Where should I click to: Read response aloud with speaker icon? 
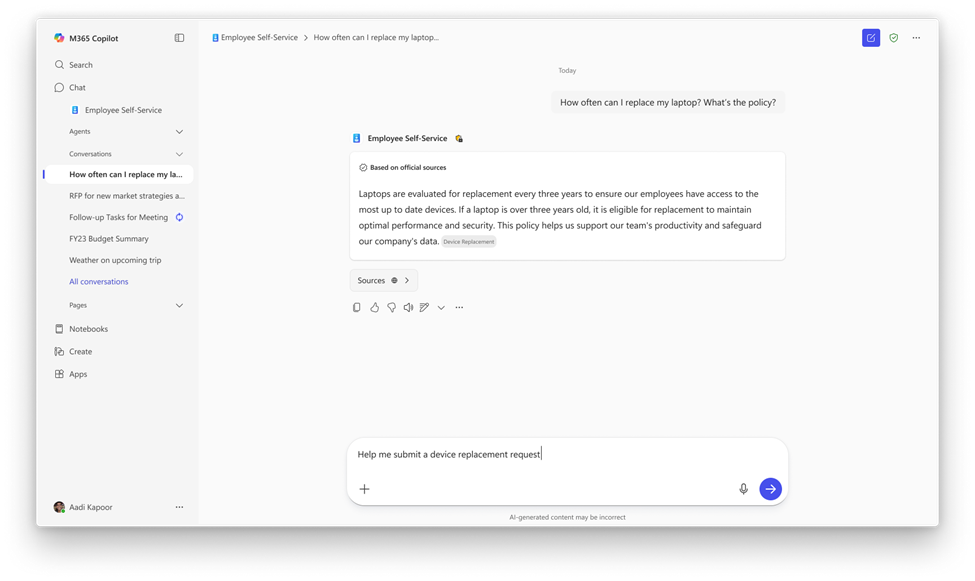[408, 307]
